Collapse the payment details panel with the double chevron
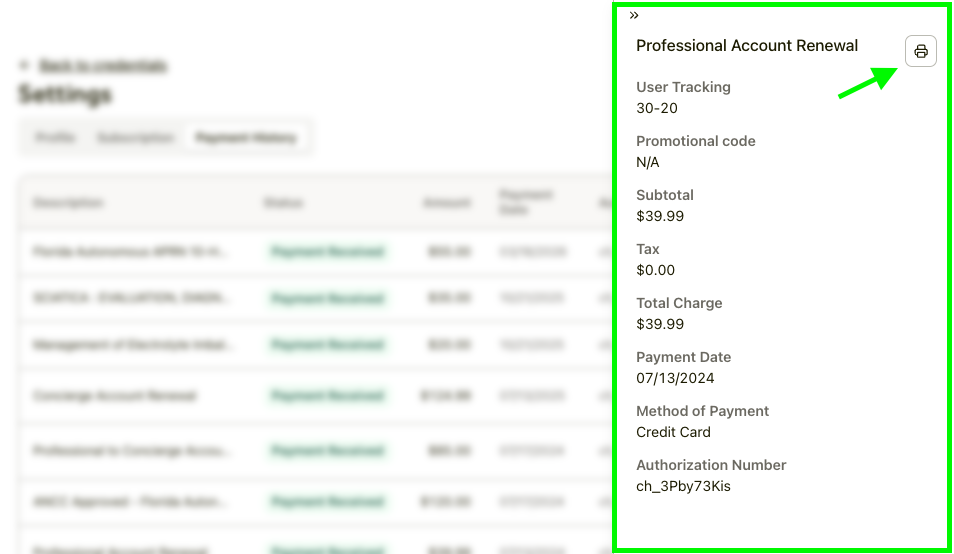954x554 pixels. click(x=634, y=15)
